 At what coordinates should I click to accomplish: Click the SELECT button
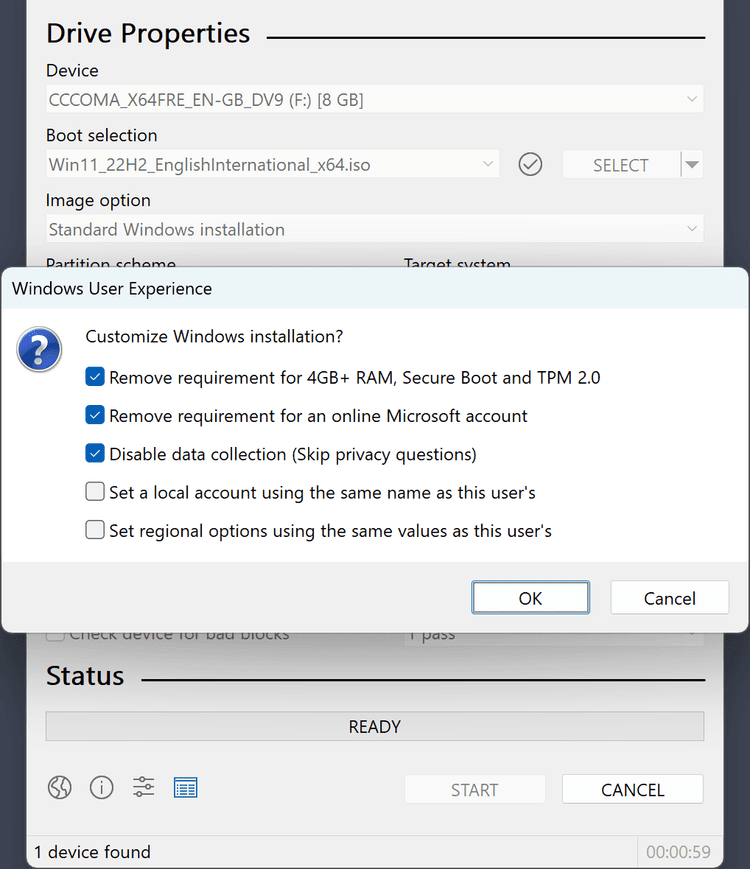(x=620, y=165)
